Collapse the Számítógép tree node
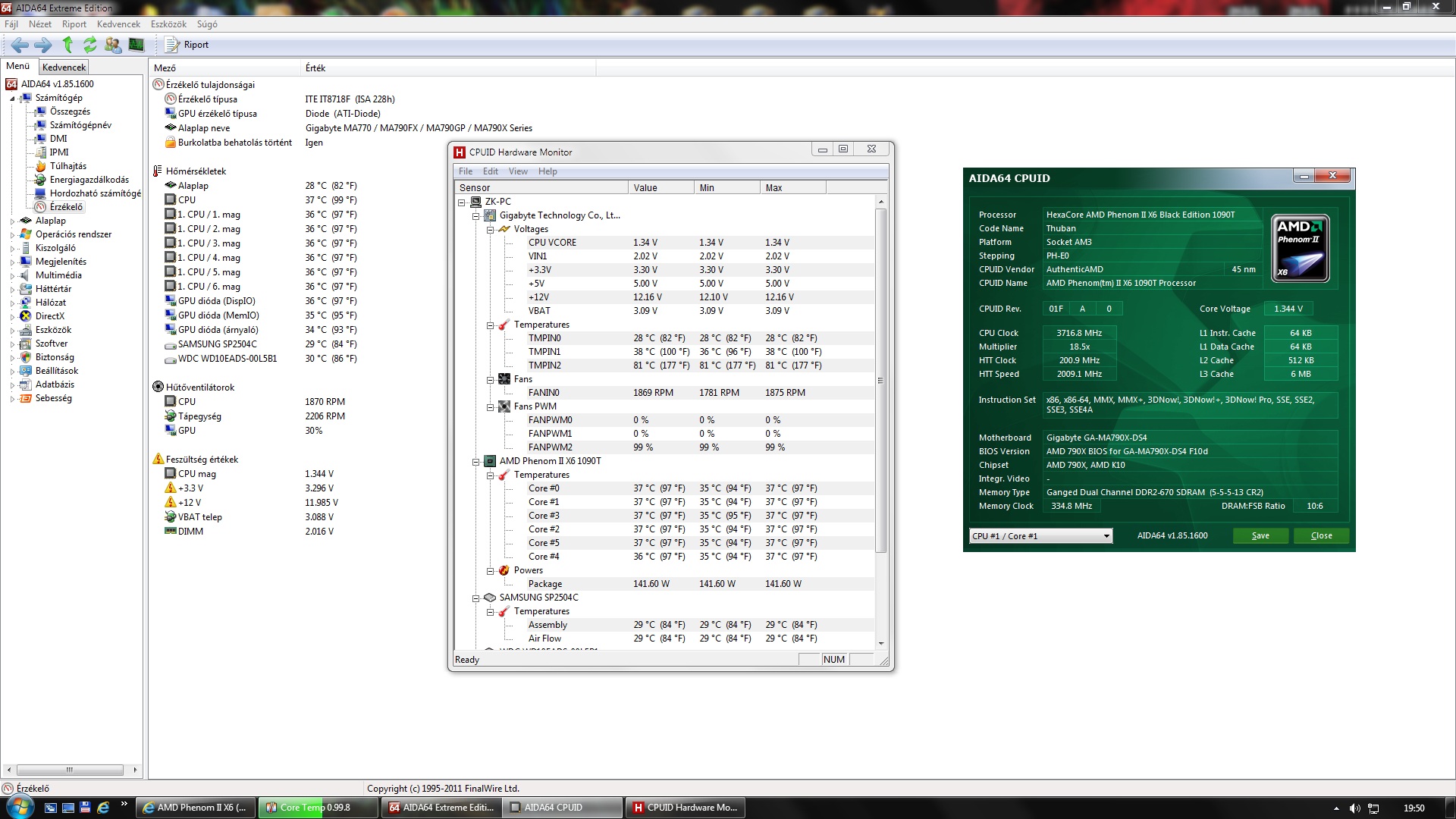The image size is (1456, 819). coord(12,99)
